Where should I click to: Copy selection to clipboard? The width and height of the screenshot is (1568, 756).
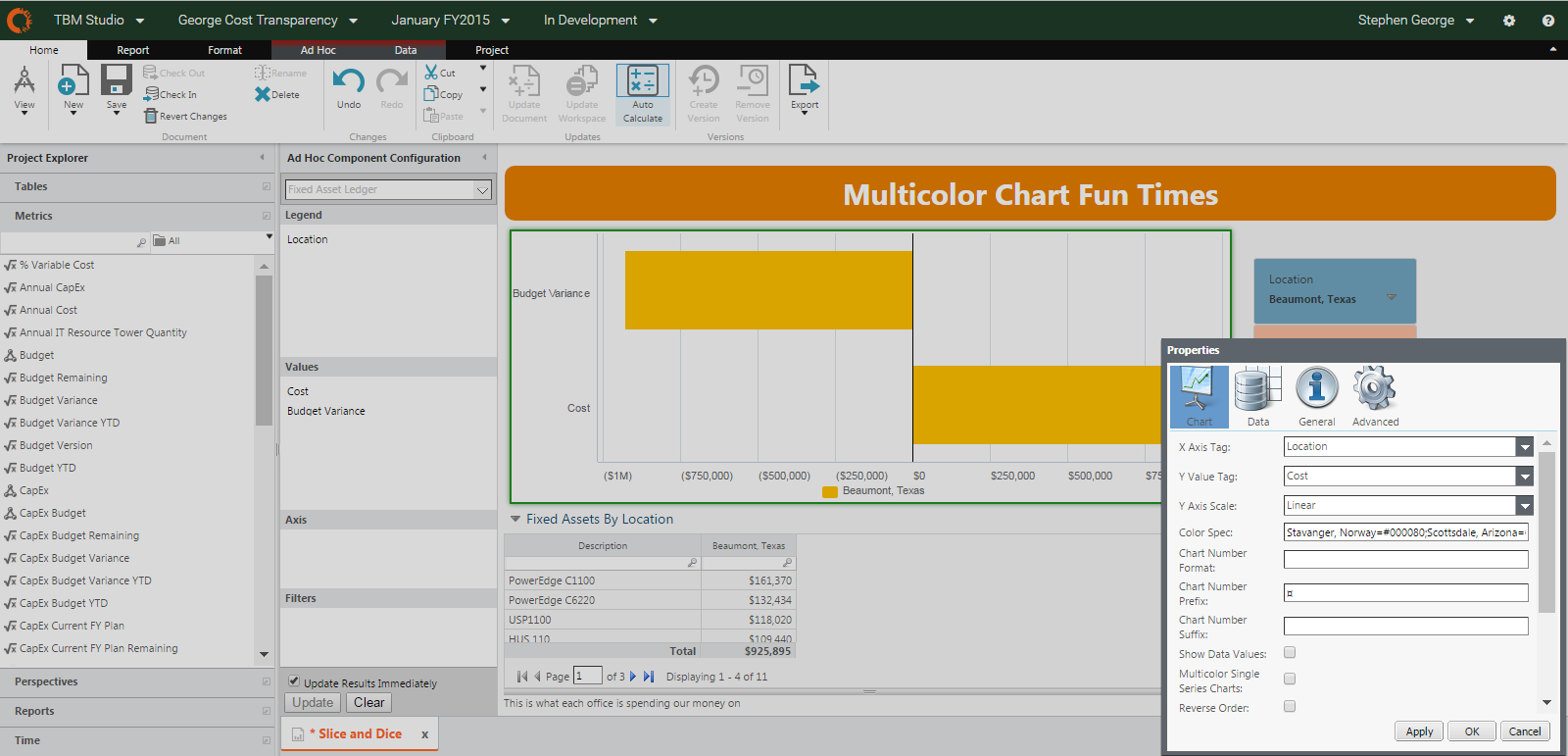click(443, 94)
